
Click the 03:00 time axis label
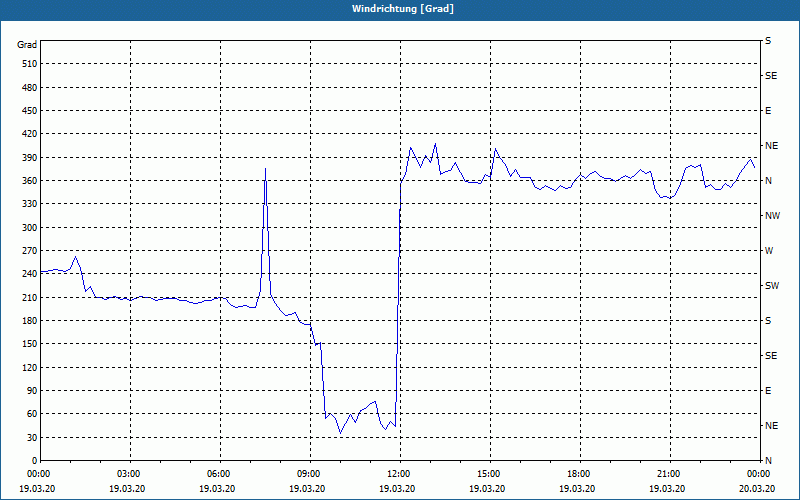[x=127, y=474]
